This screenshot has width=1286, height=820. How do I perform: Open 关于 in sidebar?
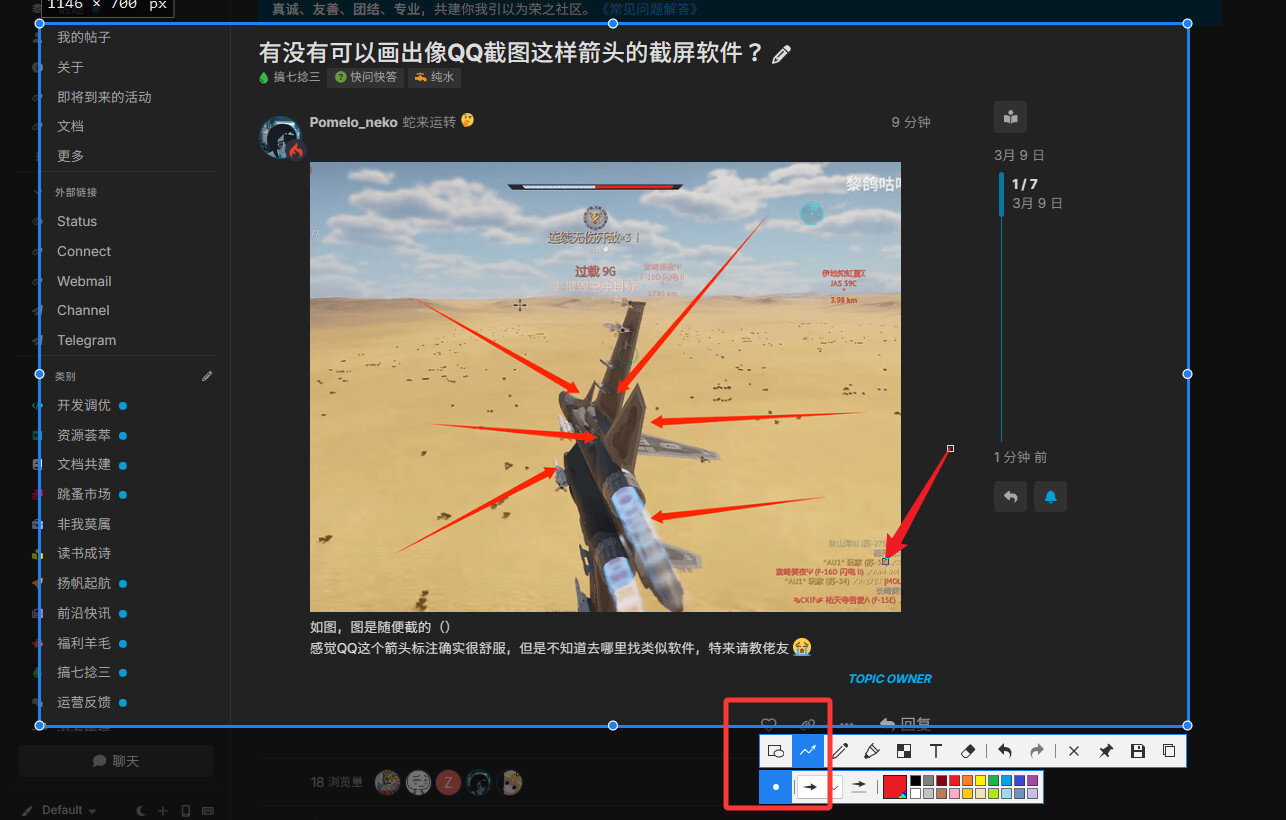pos(71,67)
